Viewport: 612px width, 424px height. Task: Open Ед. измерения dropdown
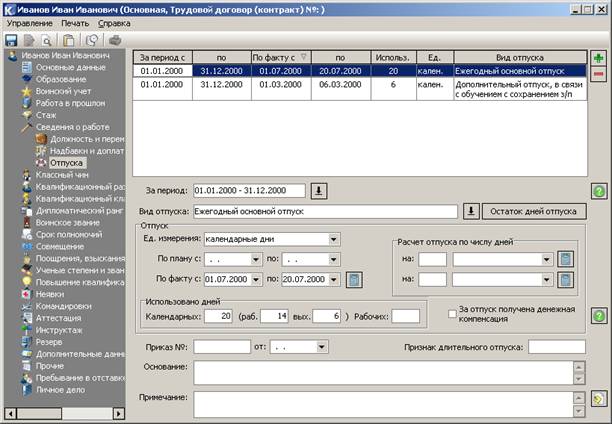[334, 239]
